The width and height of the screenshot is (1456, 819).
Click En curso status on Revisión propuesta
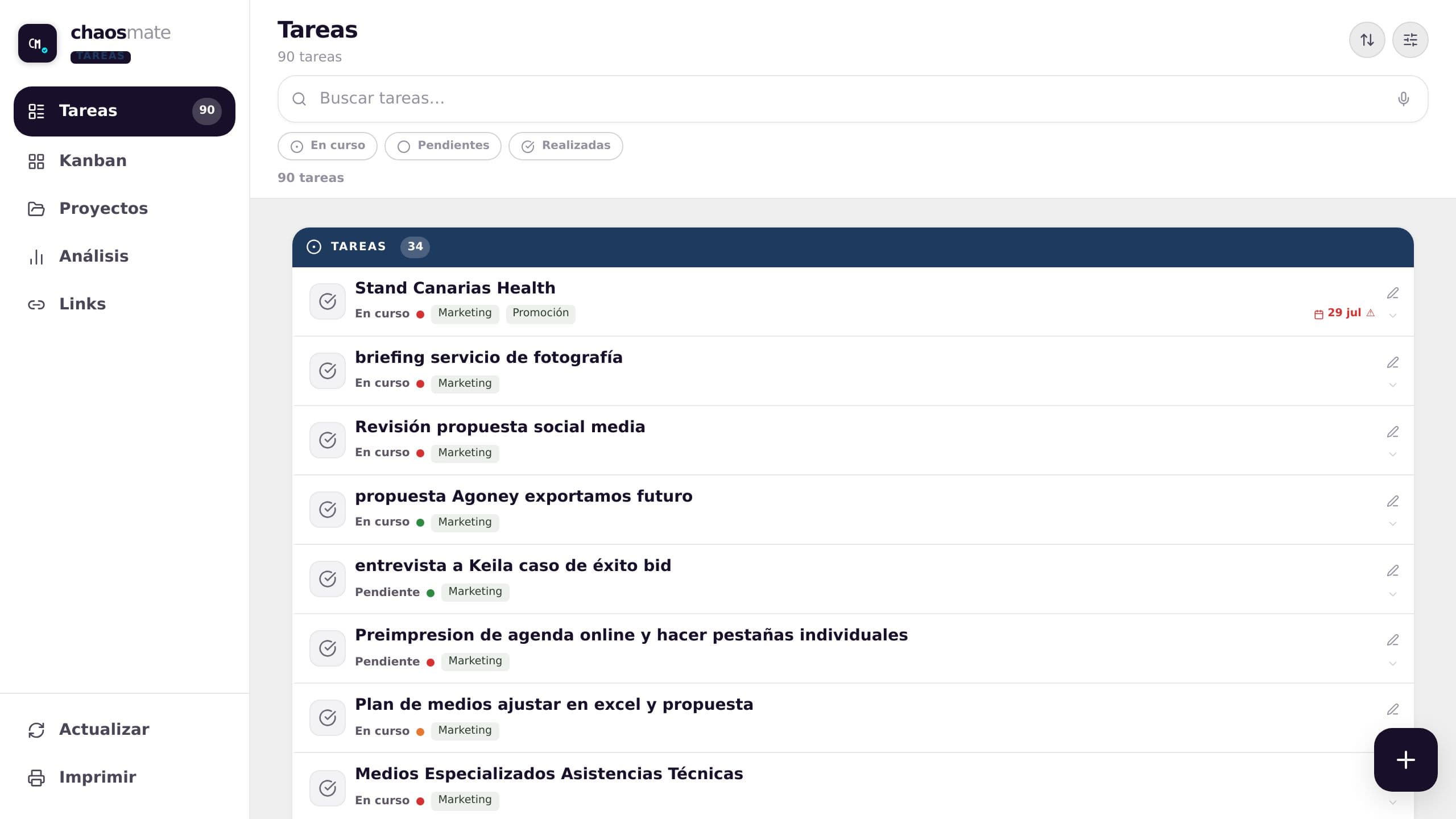tap(382, 453)
